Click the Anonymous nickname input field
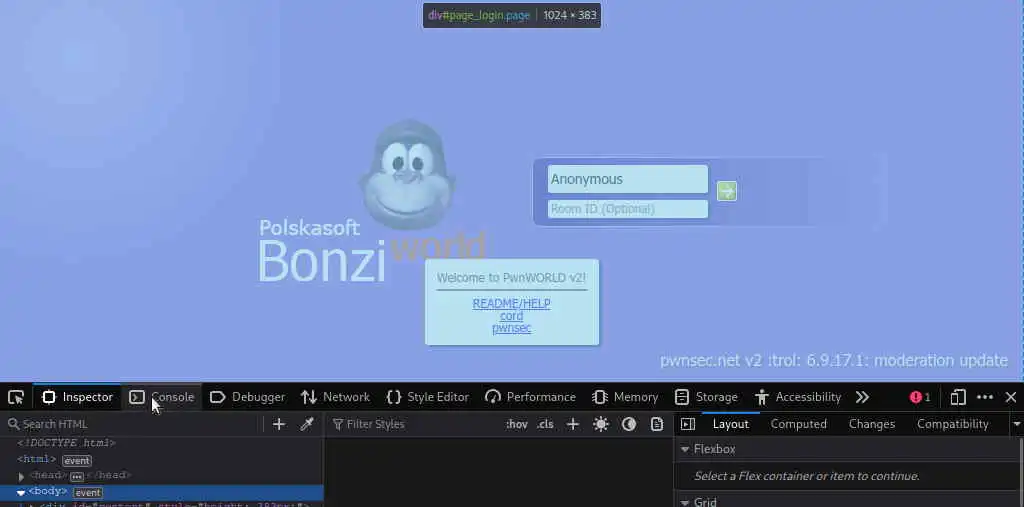The height and width of the screenshot is (507, 1024). (x=628, y=179)
